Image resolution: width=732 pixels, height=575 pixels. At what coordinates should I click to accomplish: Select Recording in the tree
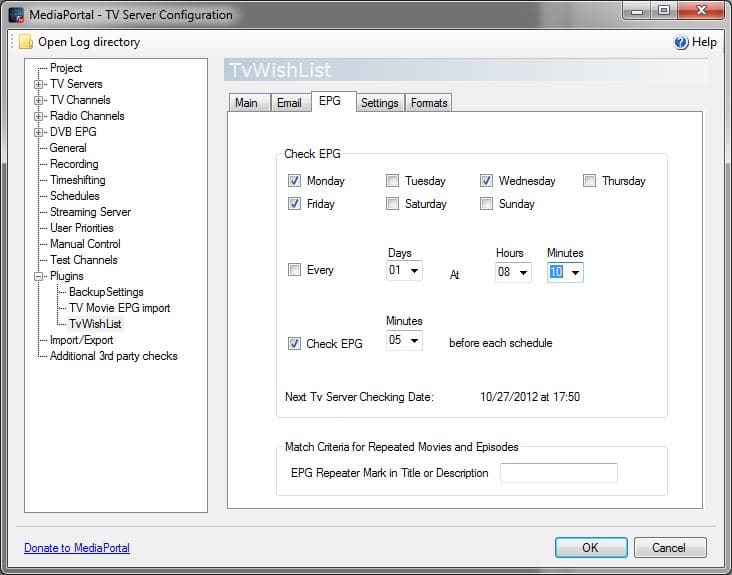pos(74,164)
